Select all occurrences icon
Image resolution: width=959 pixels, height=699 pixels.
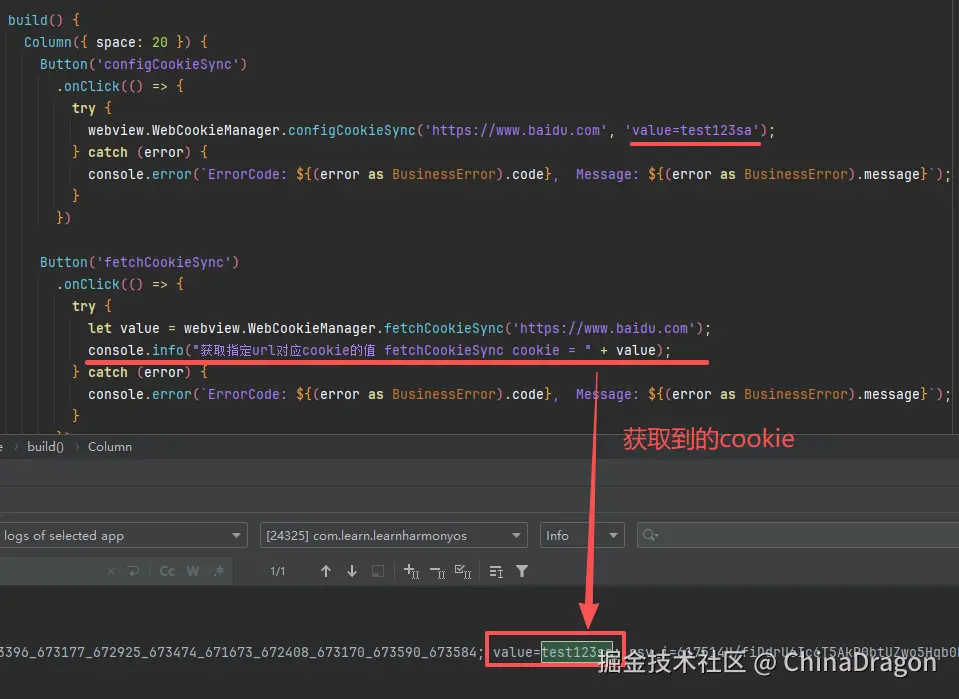click(463, 571)
